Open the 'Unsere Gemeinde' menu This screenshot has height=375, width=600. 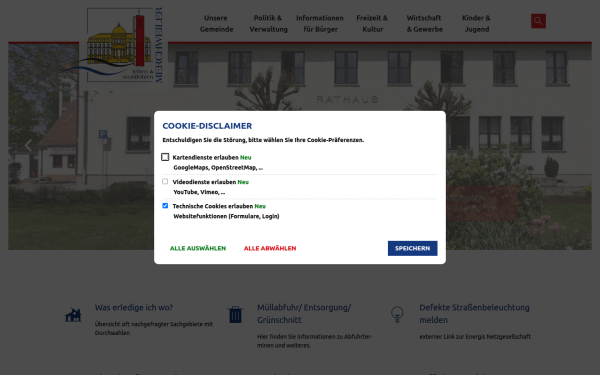click(216, 23)
